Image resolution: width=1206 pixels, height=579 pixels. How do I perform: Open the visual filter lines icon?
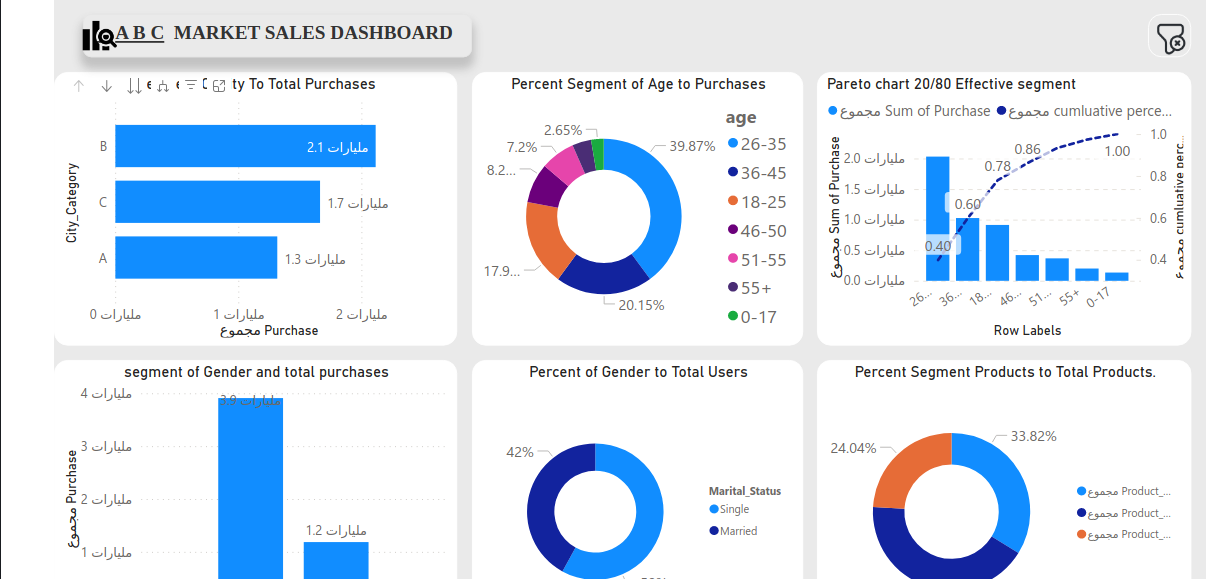point(191,86)
